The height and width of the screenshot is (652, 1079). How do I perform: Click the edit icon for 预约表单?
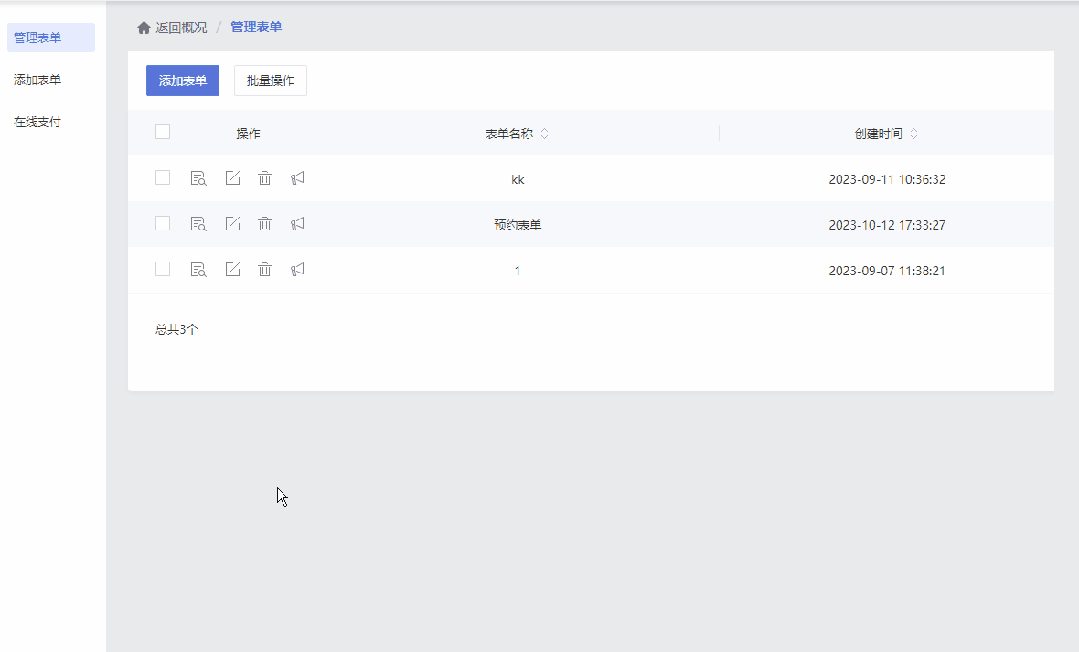232,224
